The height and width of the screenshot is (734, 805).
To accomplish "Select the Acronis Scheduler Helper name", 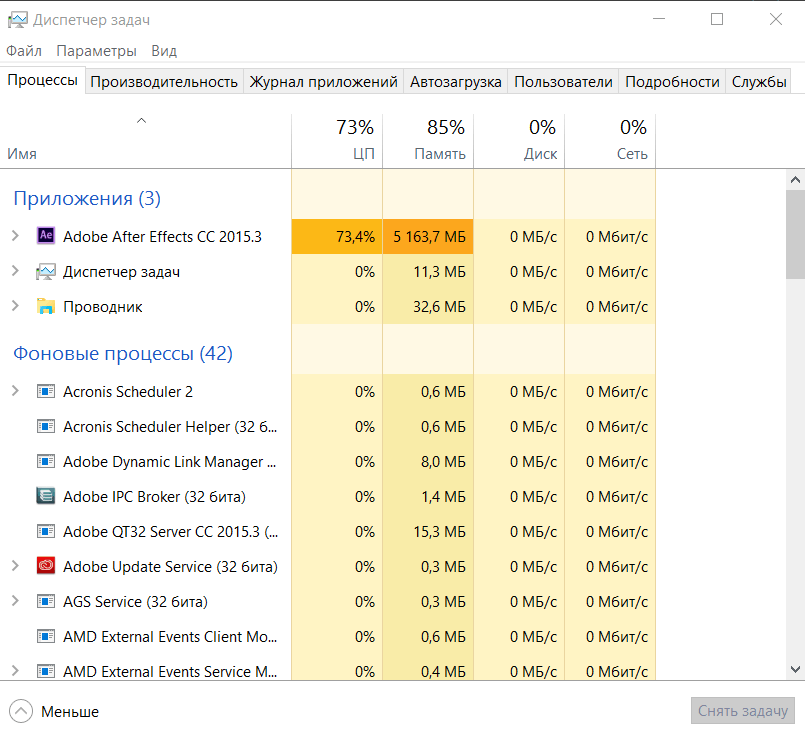I will (x=170, y=427).
